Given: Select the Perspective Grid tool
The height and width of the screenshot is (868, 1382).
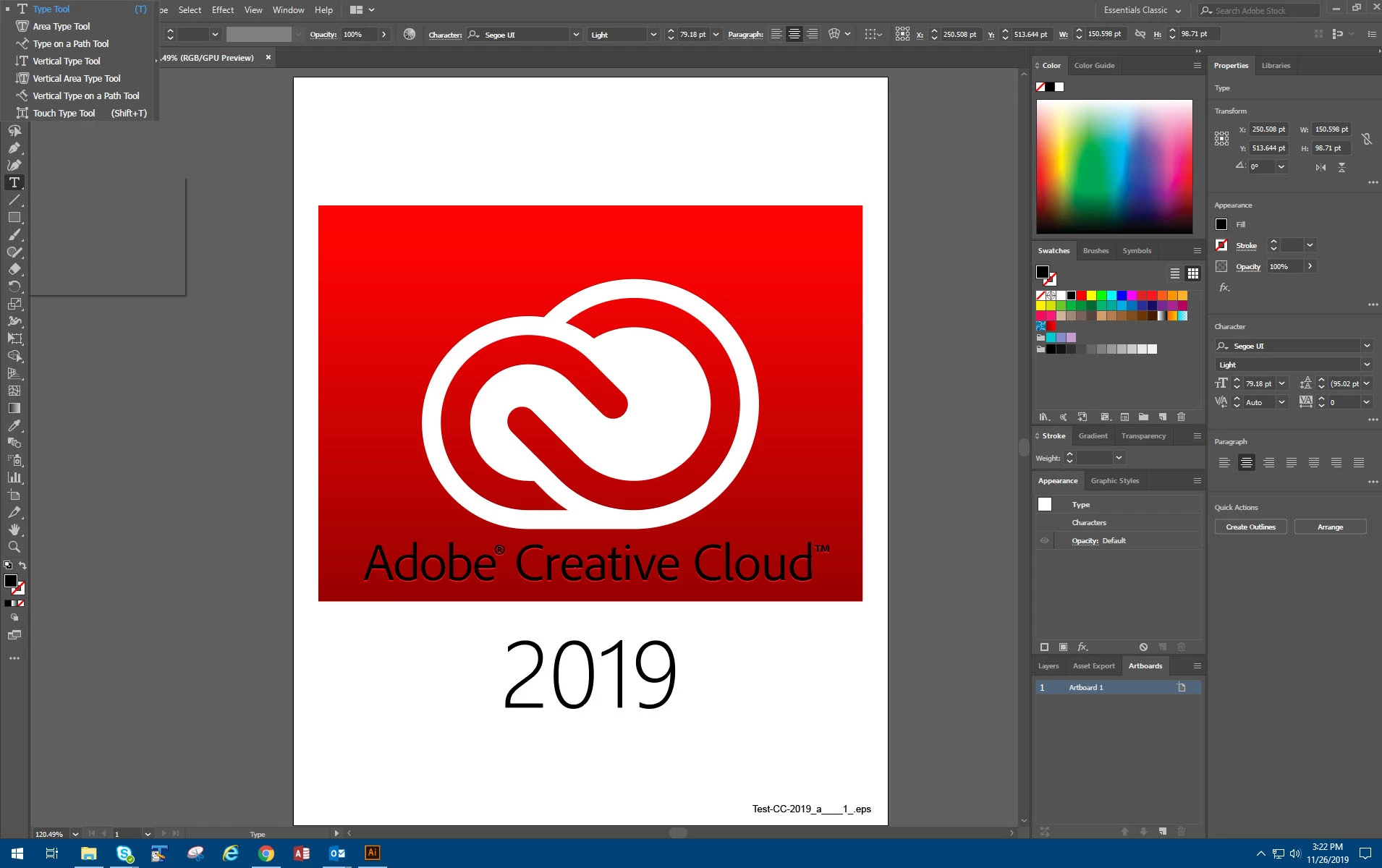Looking at the screenshot, I should pos(14,374).
